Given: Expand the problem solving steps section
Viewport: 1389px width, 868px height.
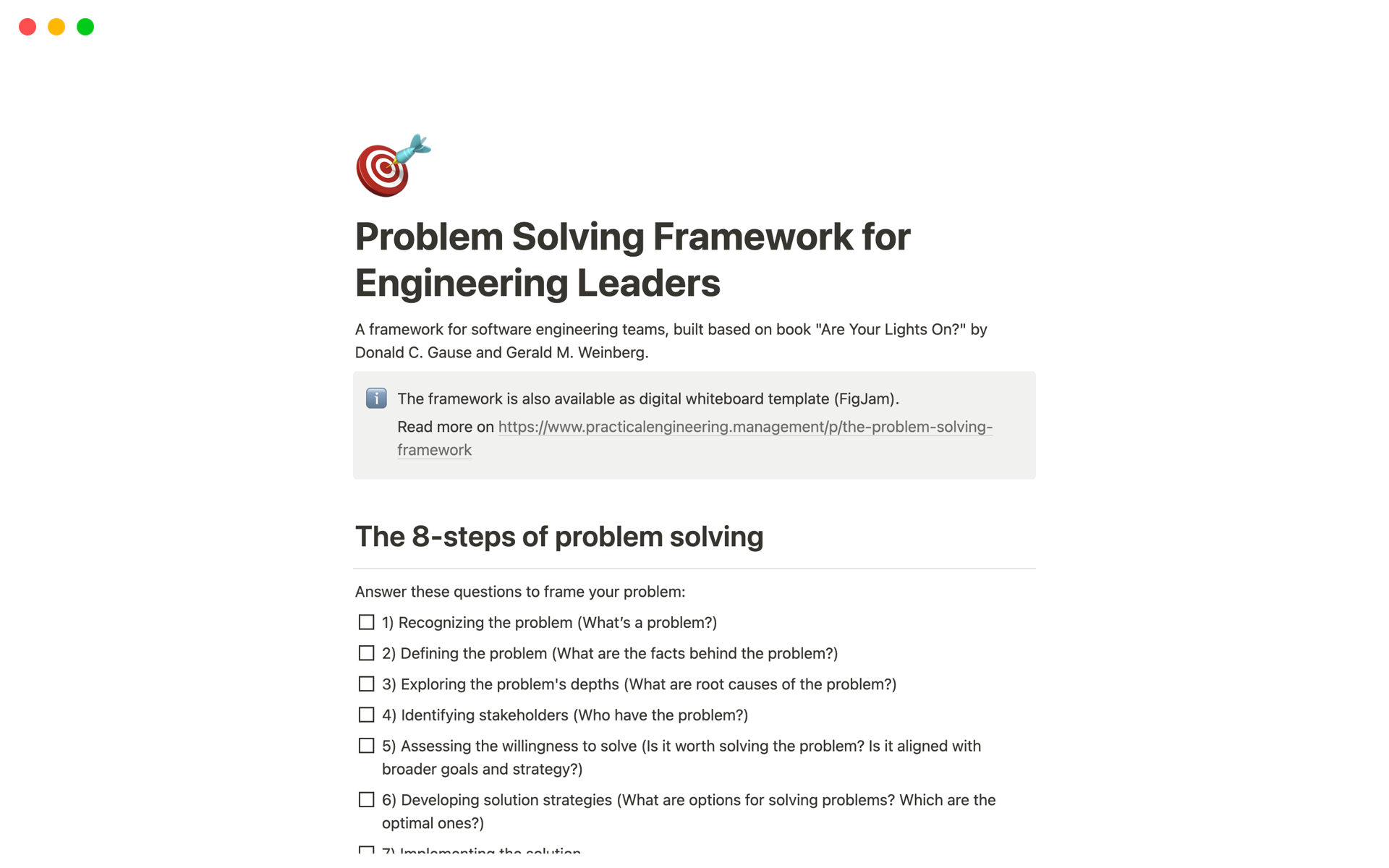Looking at the screenshot, I should pos(558,538).
